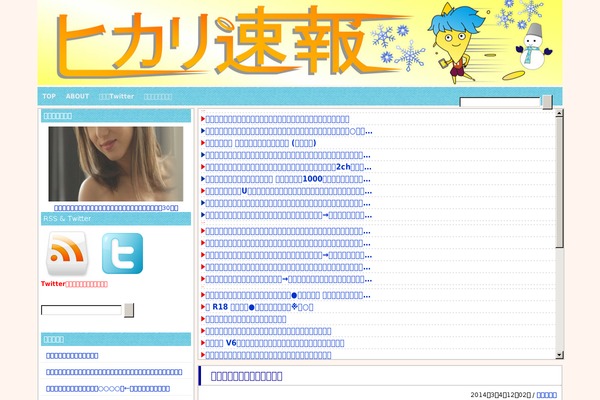Open the sidebar link containing "○○○○"

click(x=108, y=389)
